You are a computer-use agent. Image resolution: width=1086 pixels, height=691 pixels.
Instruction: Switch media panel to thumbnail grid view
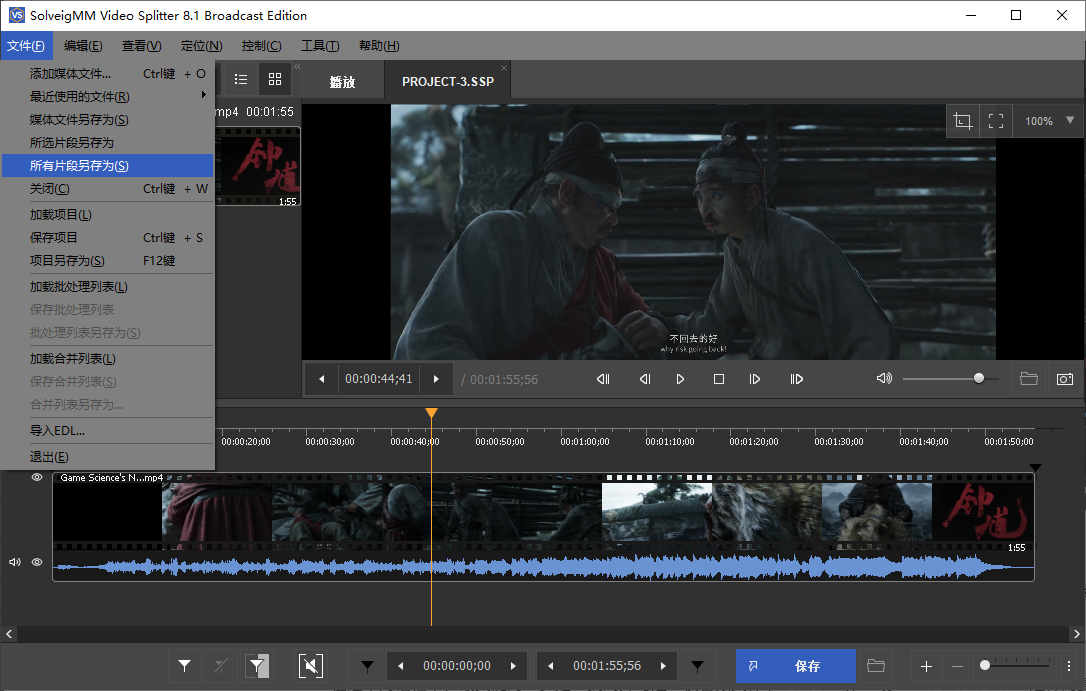click(x=275, y=80)
